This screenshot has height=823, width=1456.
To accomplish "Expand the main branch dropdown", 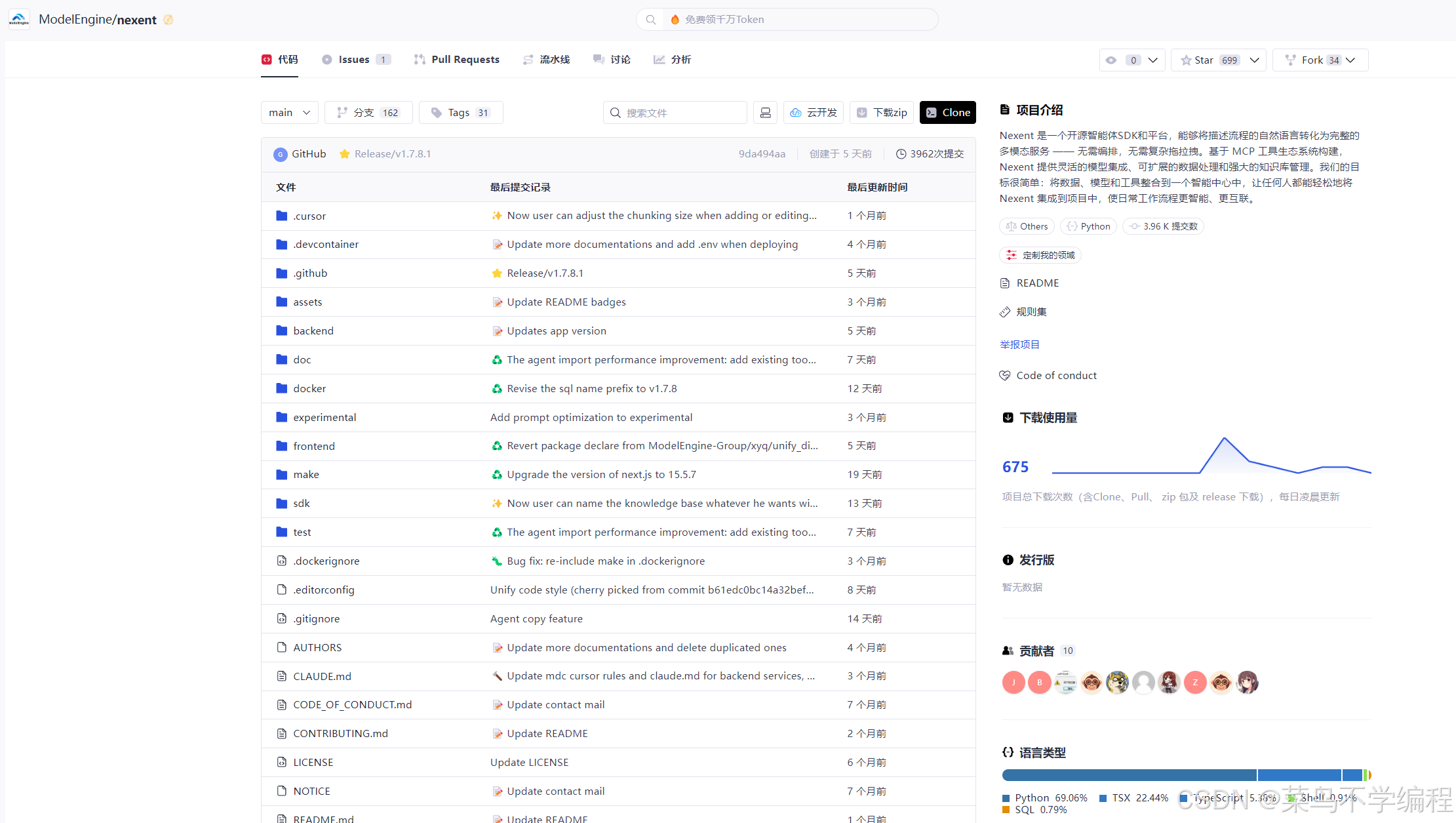I will 289,113.
